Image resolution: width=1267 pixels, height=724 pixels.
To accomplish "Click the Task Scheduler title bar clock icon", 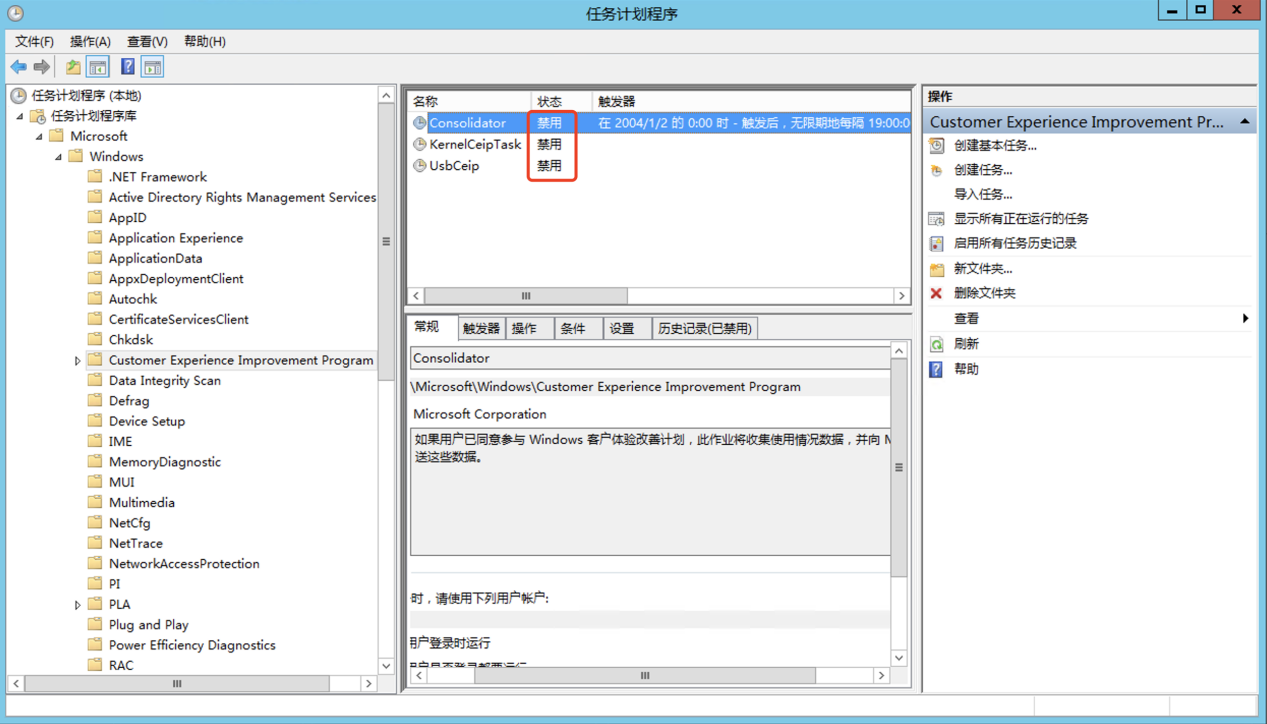I will (x=15, y=13).
